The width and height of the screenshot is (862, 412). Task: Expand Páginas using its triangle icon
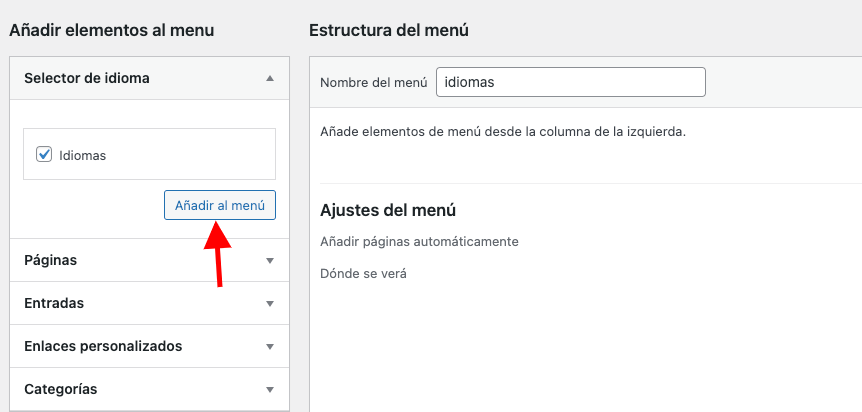[269, 261]
